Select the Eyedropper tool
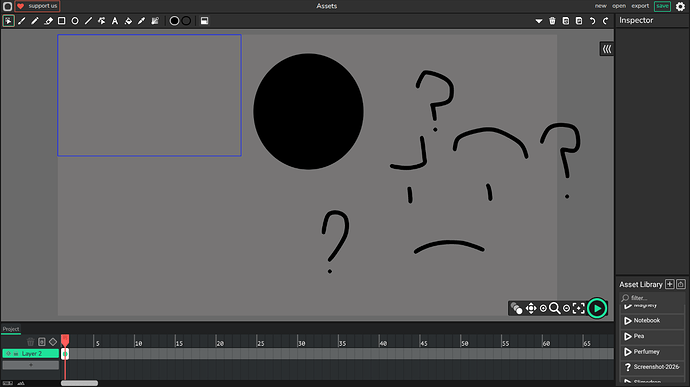 click(x=141, y=21)
